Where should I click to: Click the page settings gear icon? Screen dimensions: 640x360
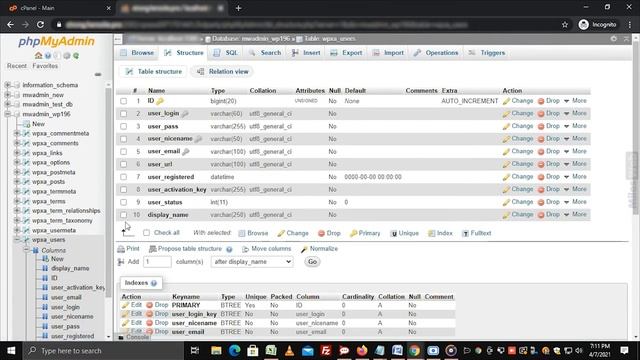(x=614, y=39)
